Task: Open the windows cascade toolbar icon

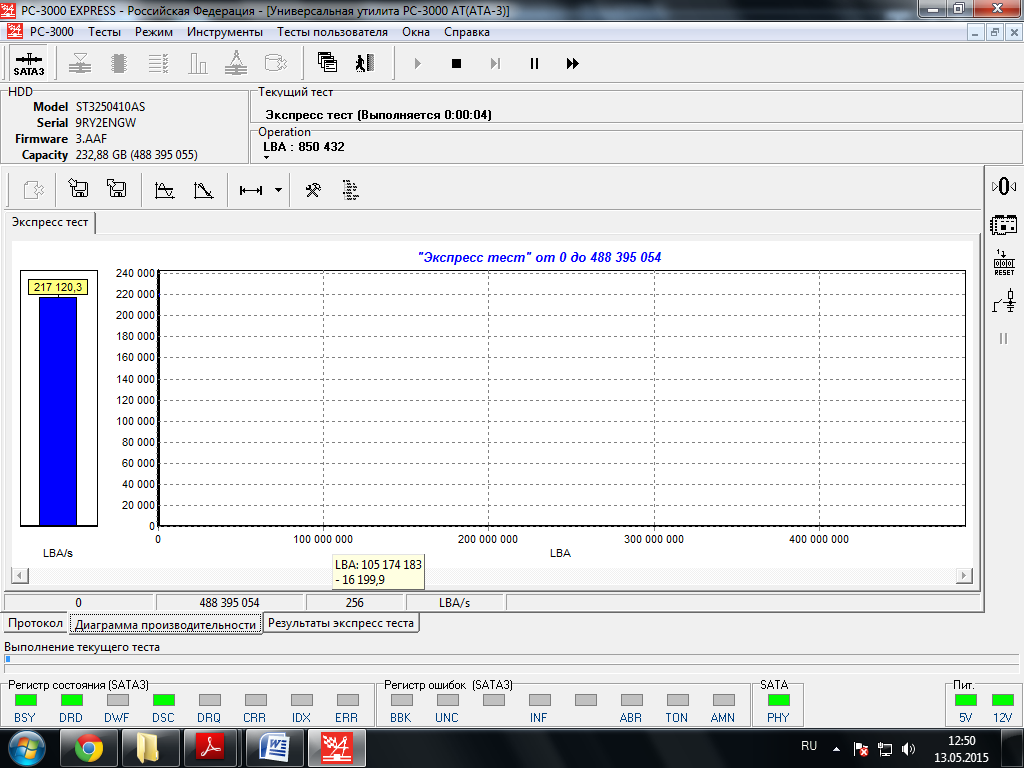Action: [327, 63]
